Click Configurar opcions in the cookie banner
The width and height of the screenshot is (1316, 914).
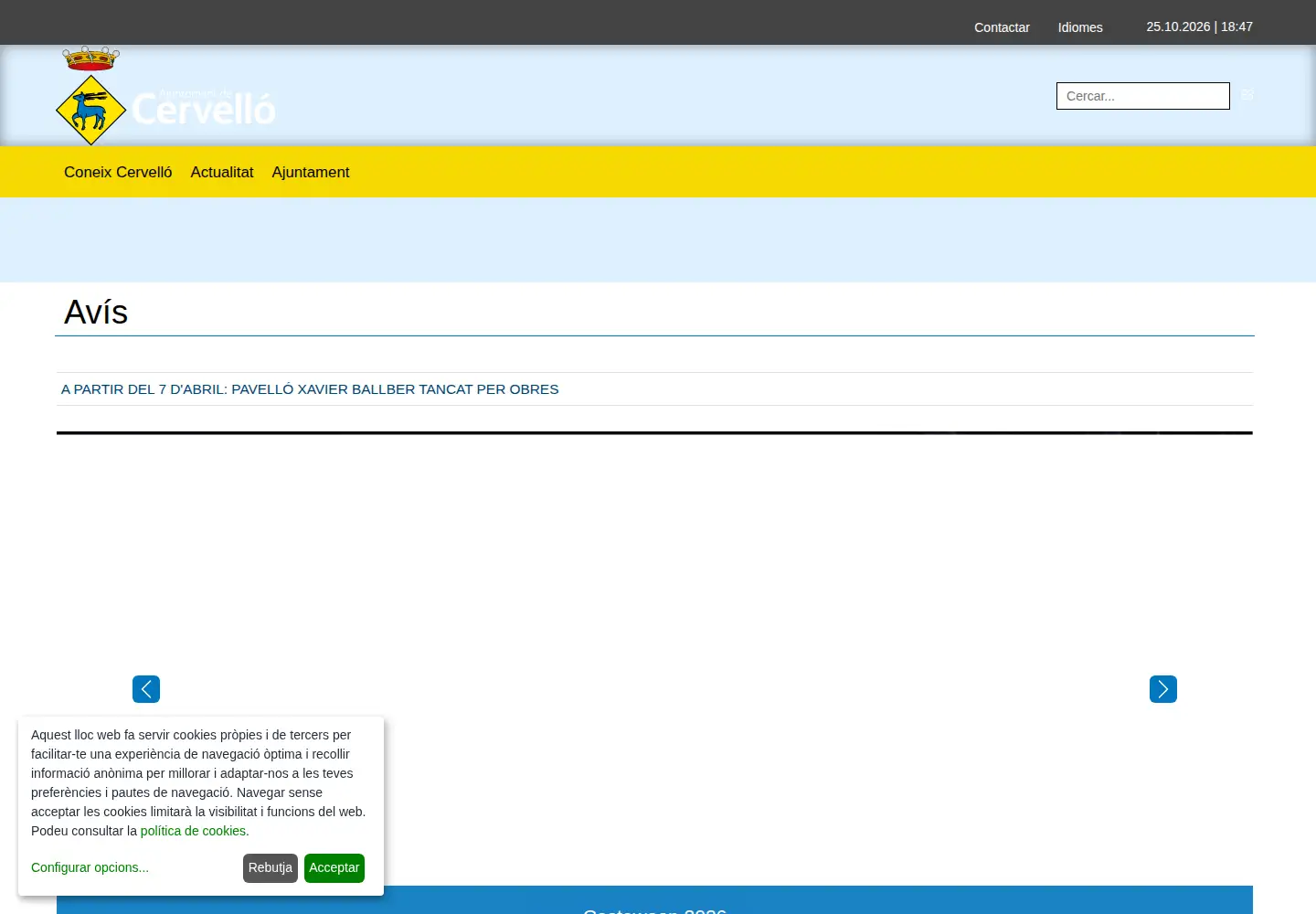point(90,867)
